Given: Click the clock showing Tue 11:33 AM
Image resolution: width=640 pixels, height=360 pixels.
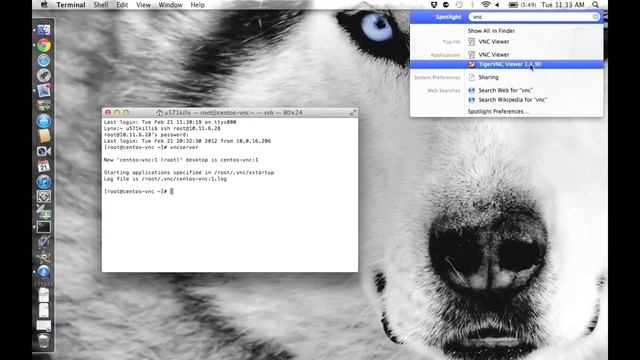Looking at the screenshot, I should click(x=562, y=5).
